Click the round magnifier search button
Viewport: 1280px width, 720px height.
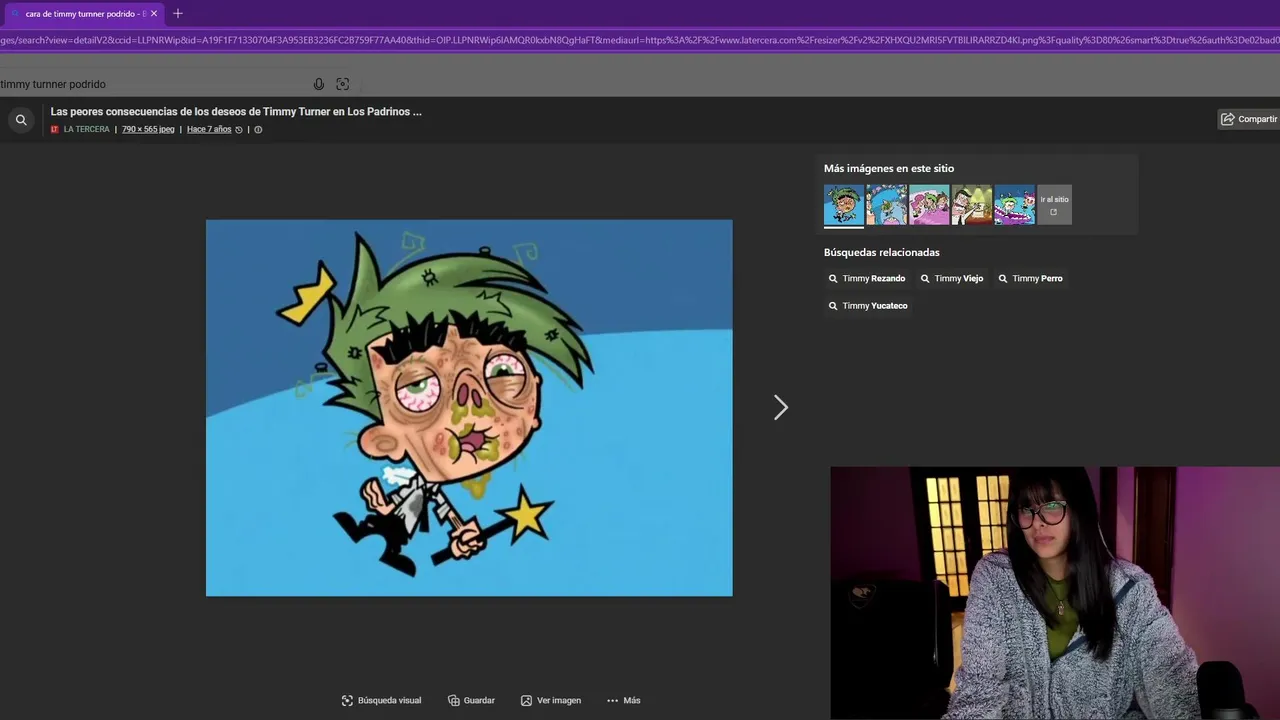coord(21,120)
